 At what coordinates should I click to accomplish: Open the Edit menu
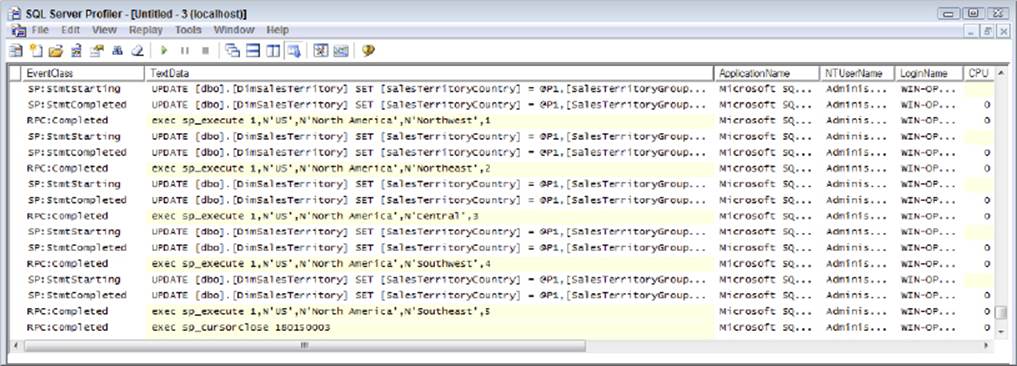[71, 30]
